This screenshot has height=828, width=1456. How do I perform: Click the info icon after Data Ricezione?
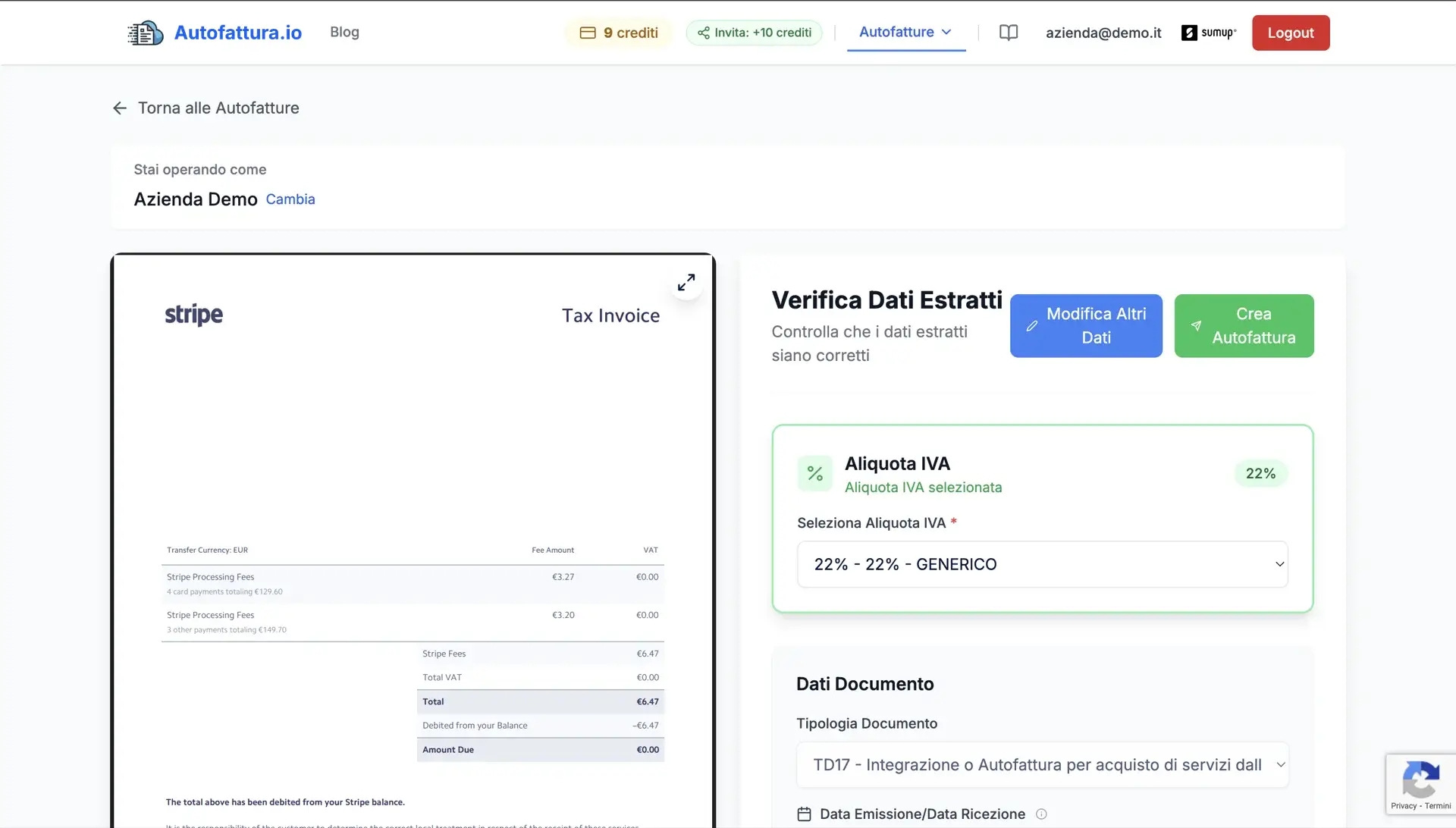coord(1041,814)
